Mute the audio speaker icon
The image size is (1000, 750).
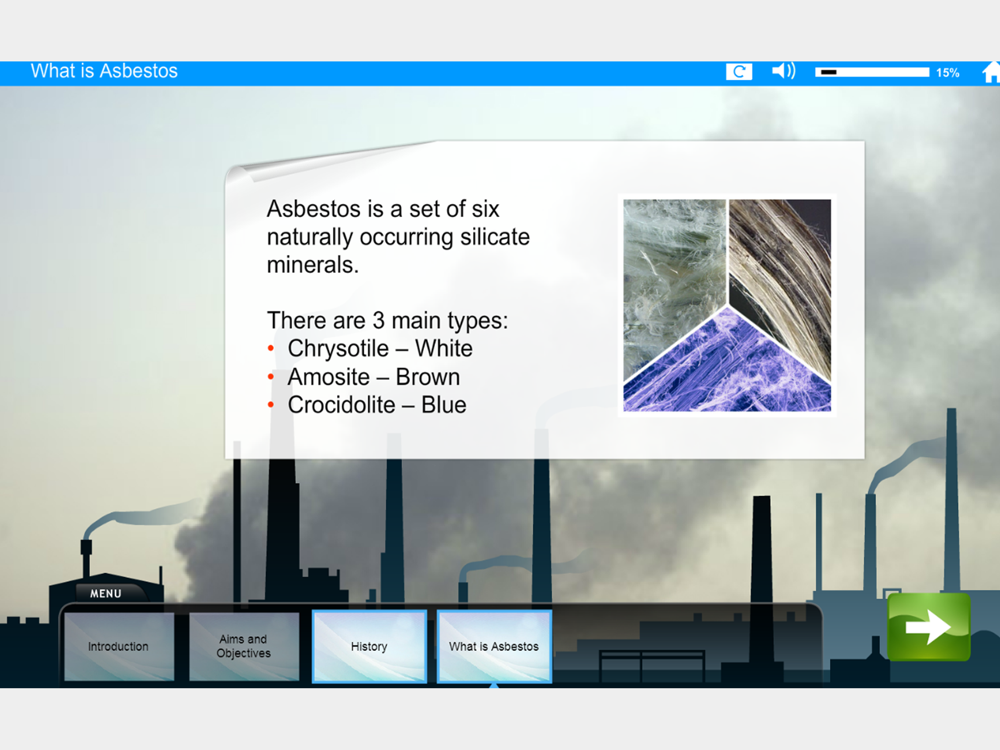pos(784,71)
